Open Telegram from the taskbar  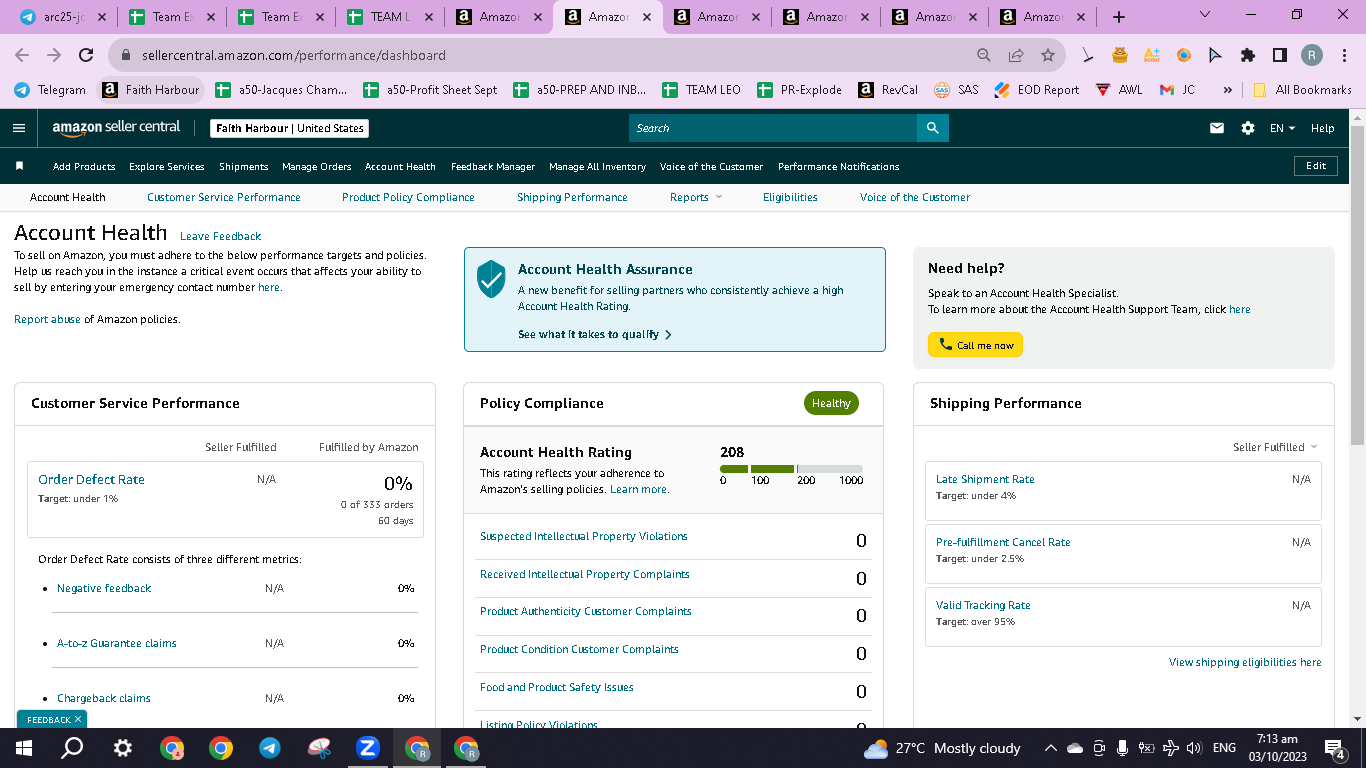point(269,748)
